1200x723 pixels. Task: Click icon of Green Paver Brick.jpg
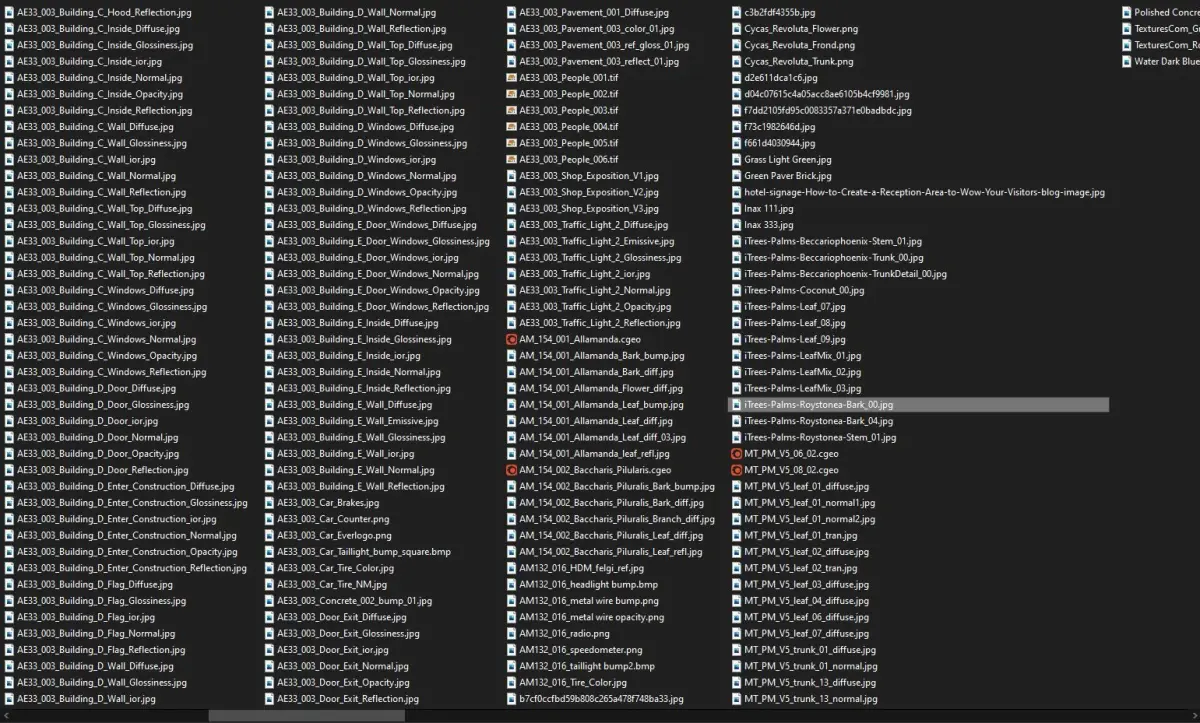(736, 176)
